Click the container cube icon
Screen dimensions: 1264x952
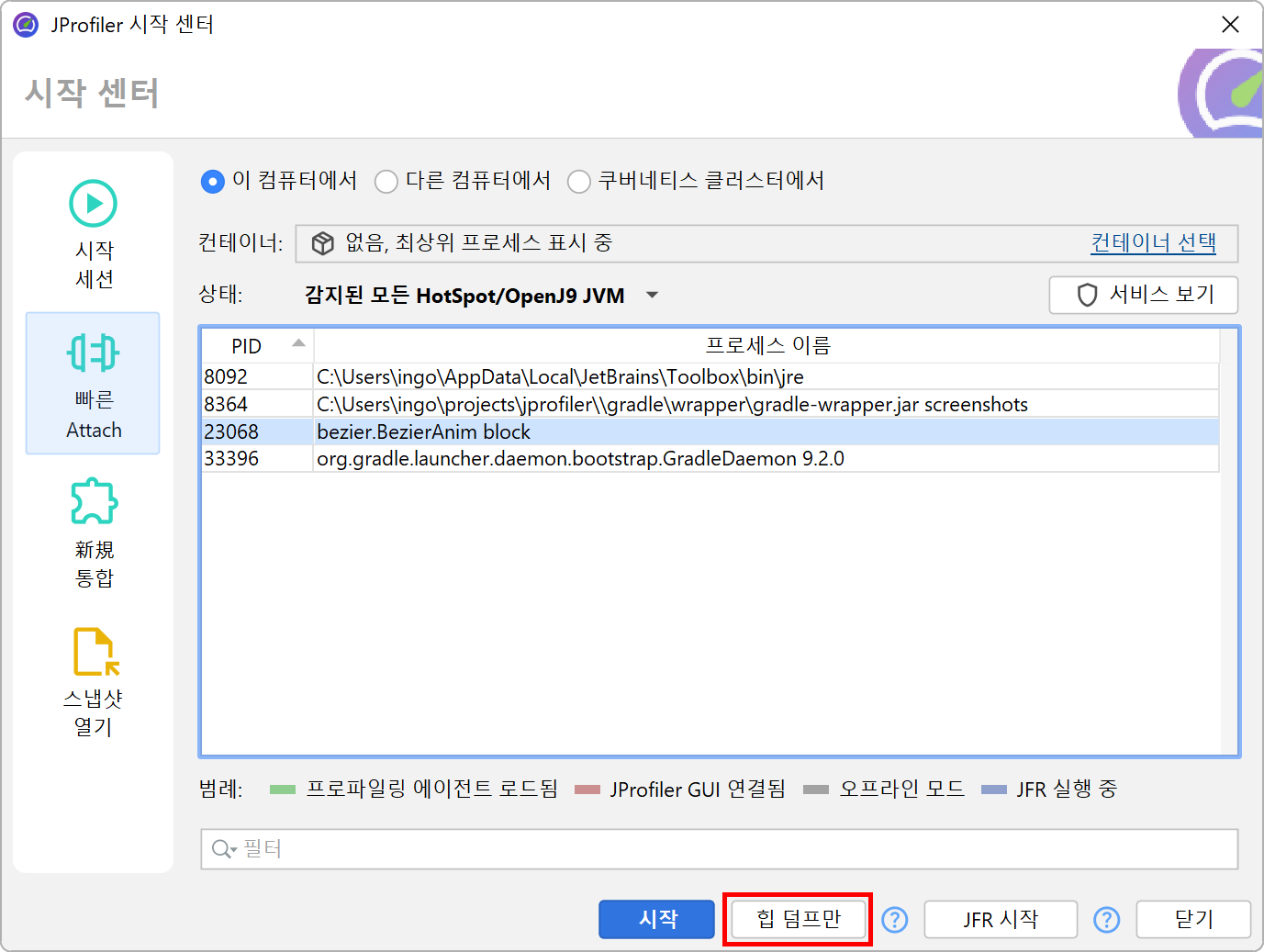[323, 243]
